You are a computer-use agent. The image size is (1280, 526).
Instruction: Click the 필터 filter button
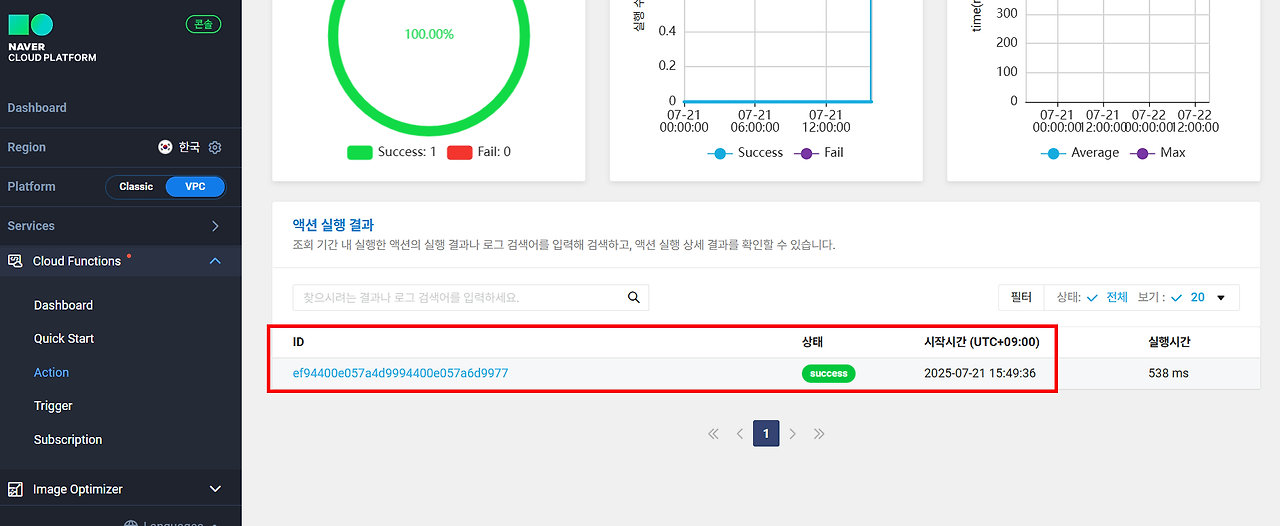click(1021, 297)
